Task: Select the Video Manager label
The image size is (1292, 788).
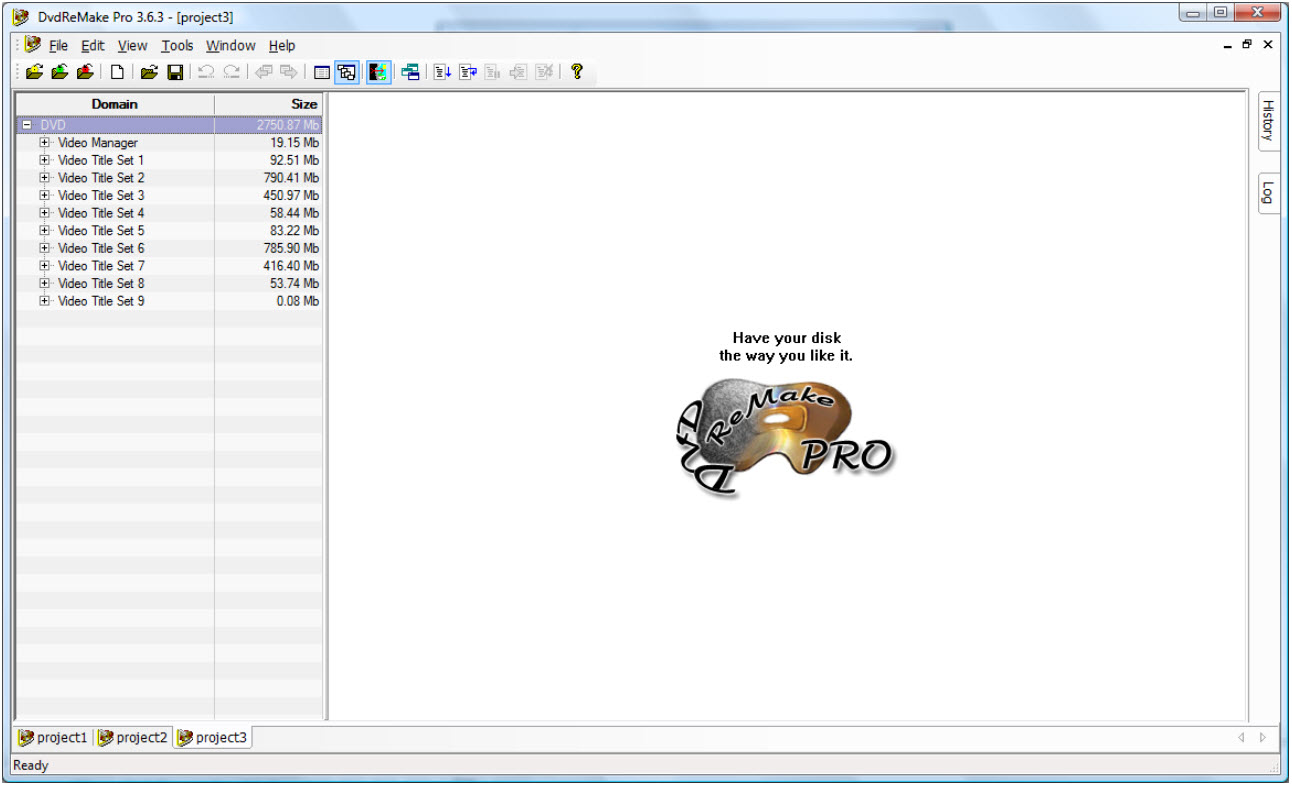Action: (x=98, y=143)
